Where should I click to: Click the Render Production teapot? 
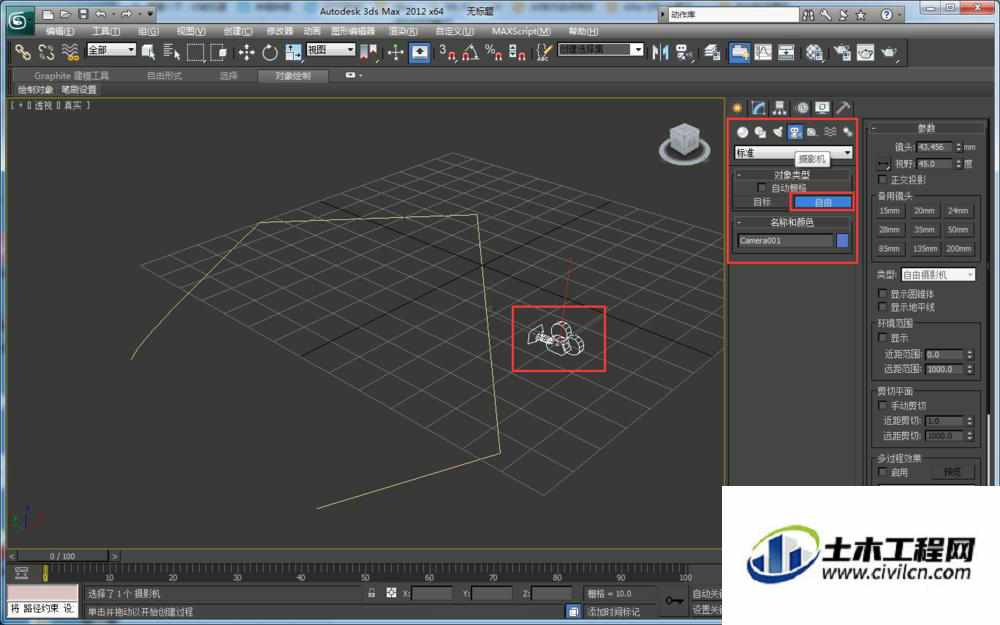pos(888,52)
